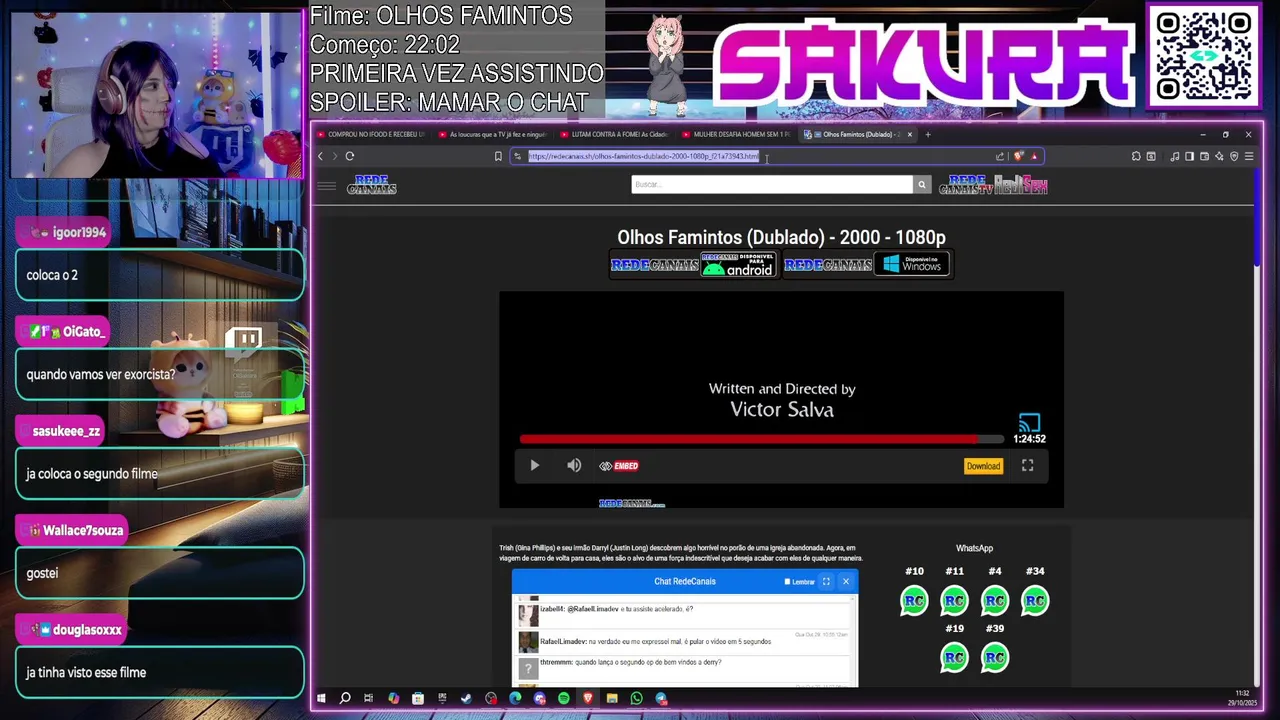This screenshot has height=720, width=1280.
Task: Open the RedeCanais hamburger menu
Action: point(326,185)
